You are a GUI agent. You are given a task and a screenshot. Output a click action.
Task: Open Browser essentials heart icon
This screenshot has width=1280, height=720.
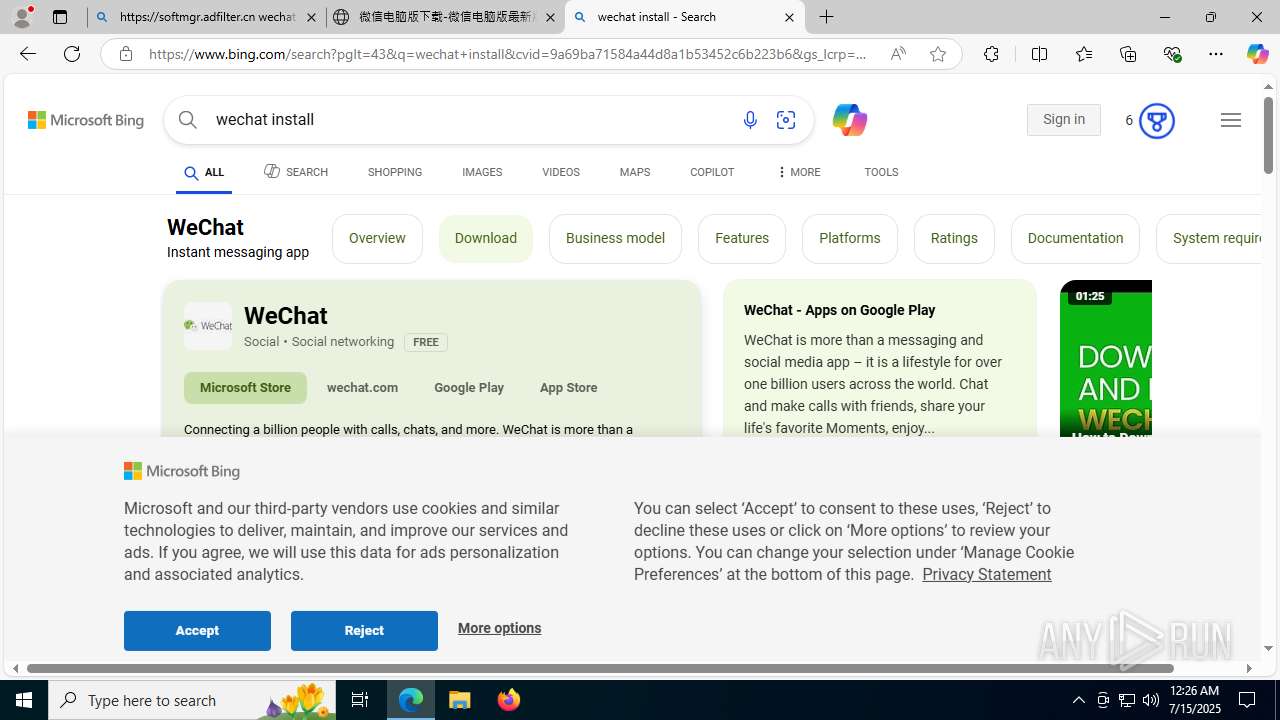(1172, 54)
